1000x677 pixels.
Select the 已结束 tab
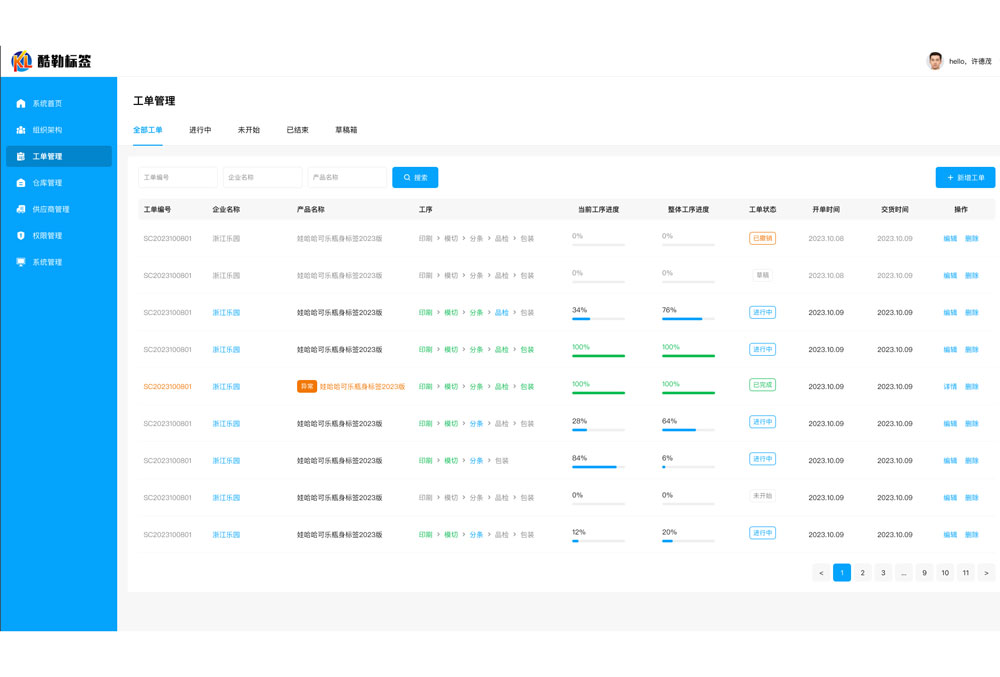[297, 130]
